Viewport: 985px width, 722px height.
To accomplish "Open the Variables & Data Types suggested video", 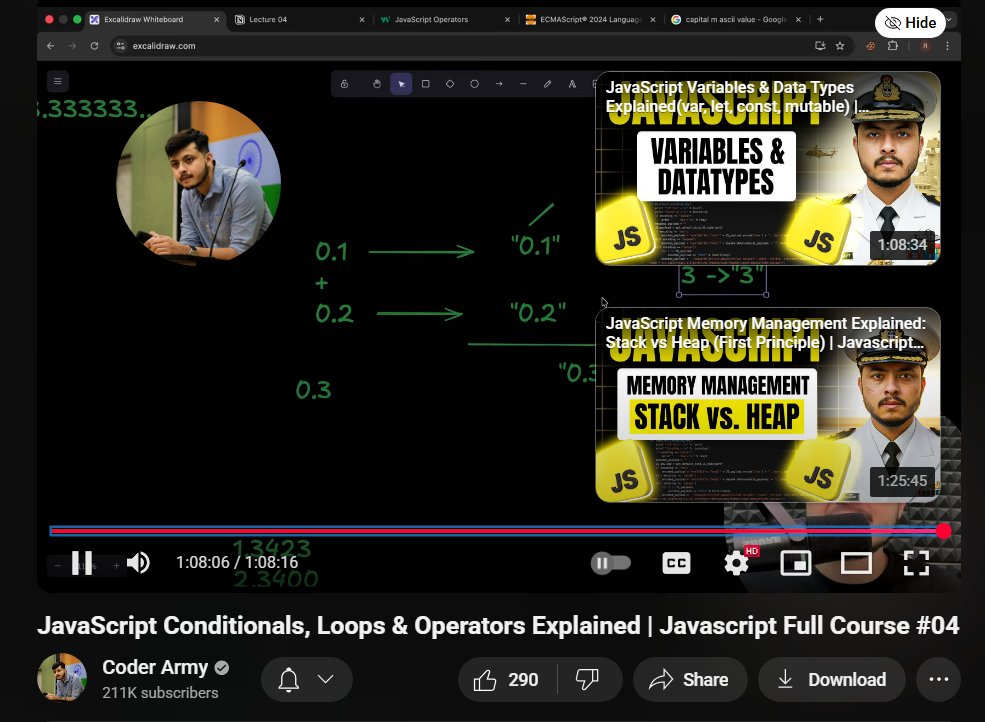I will [x=768, y=168].
